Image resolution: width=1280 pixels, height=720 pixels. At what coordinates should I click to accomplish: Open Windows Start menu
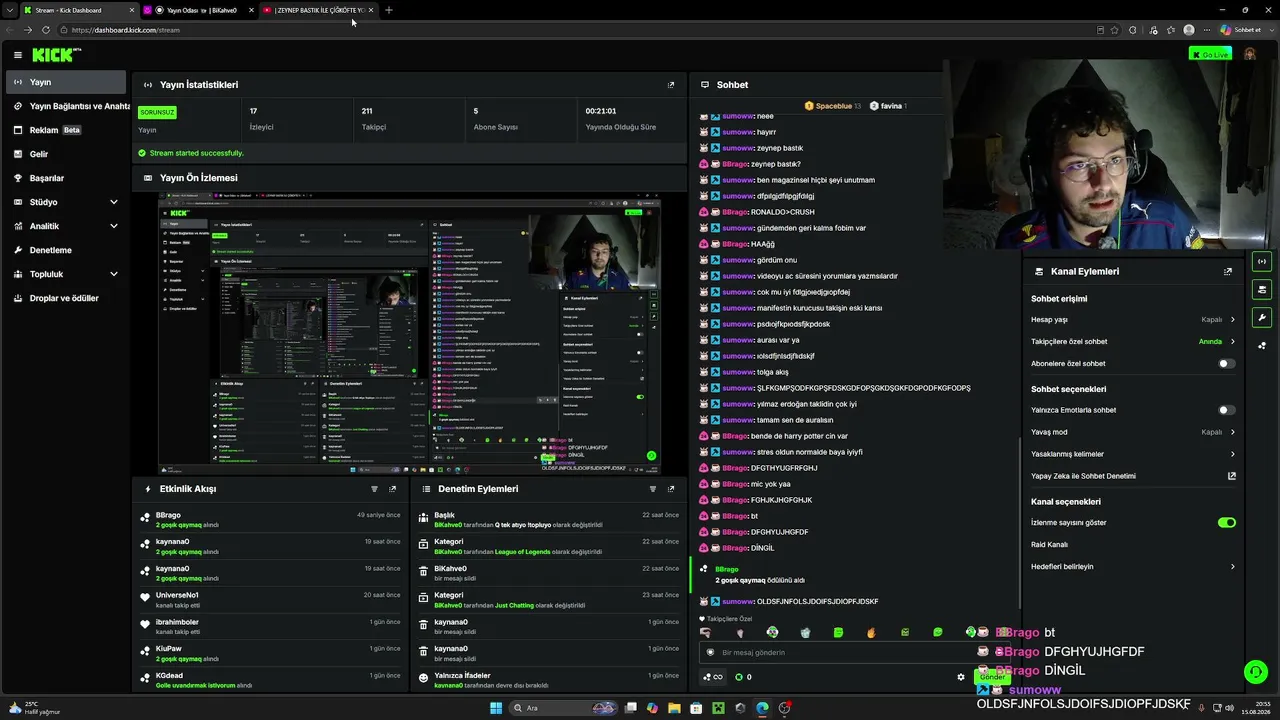point(495,708)
